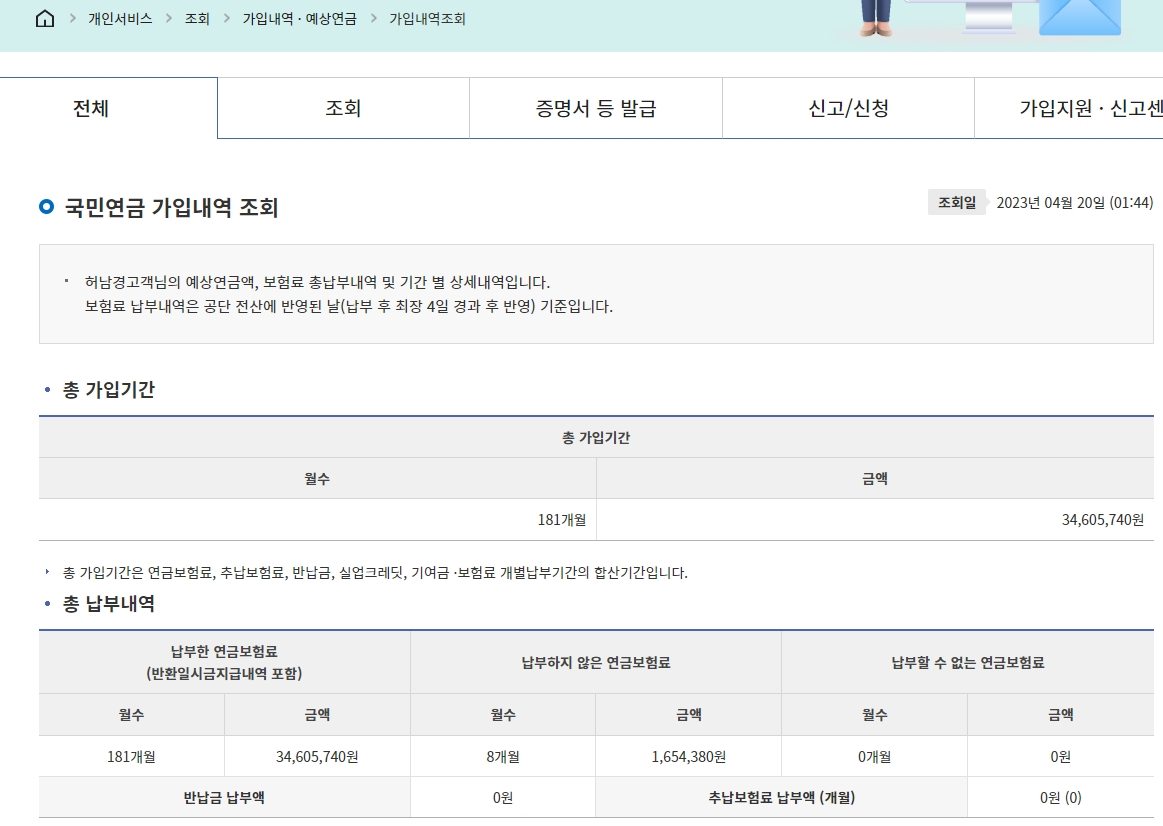1163x826 pixels.
Task: Click the 조회일 label badge
Action: pyautogui.click(x=957, y=202)
